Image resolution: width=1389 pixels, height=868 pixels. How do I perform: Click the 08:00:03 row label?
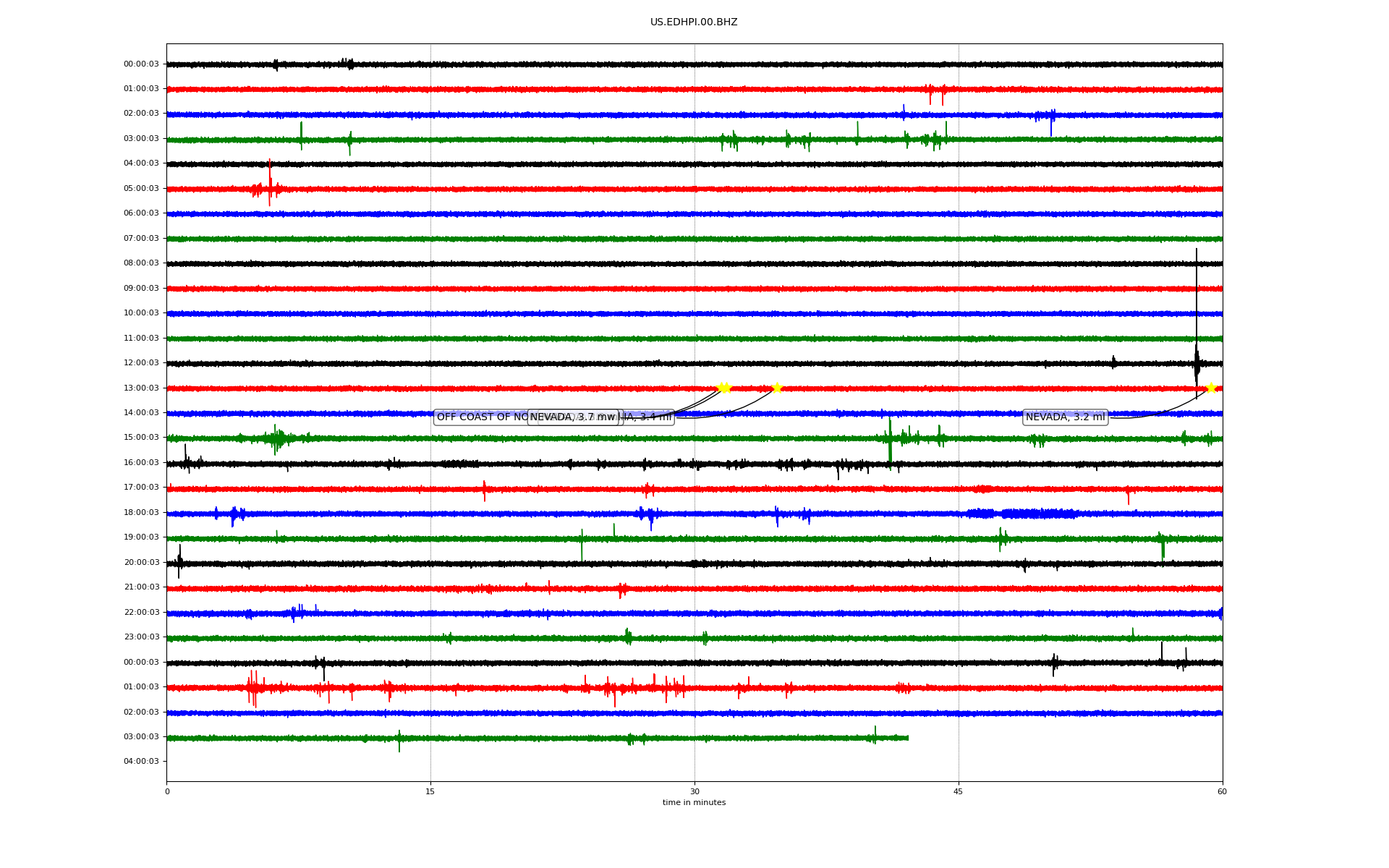click(141, 263)
